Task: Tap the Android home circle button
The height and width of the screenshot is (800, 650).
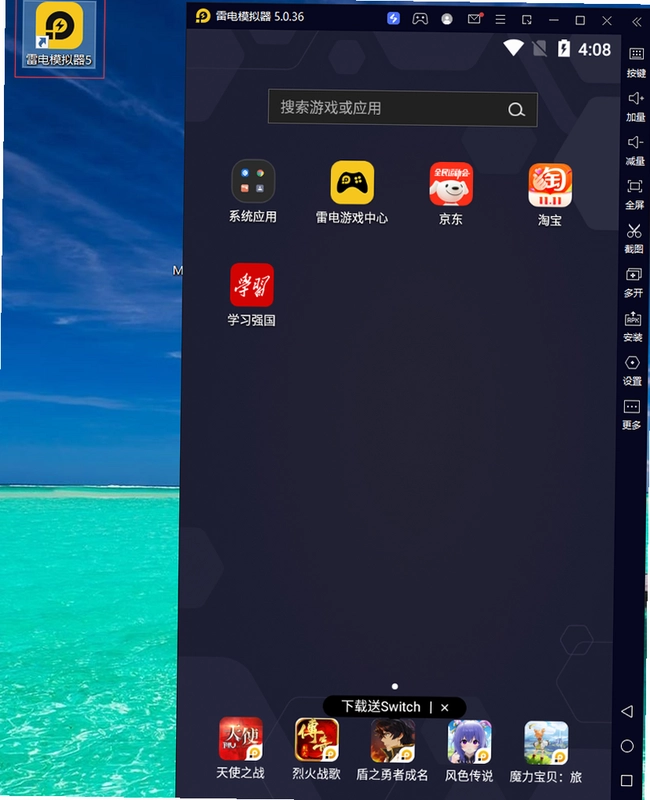Action: click(627, 746)
